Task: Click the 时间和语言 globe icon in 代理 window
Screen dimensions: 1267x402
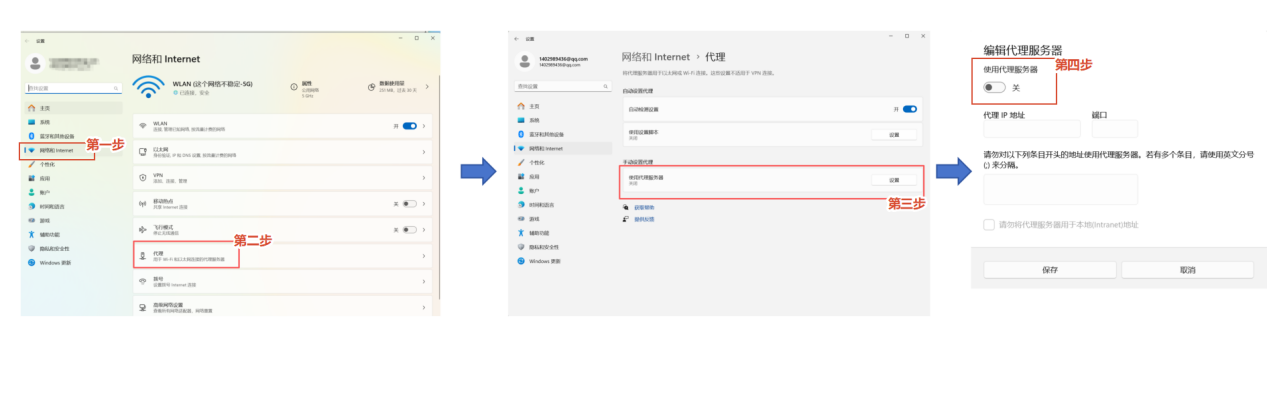Action: 521,204
